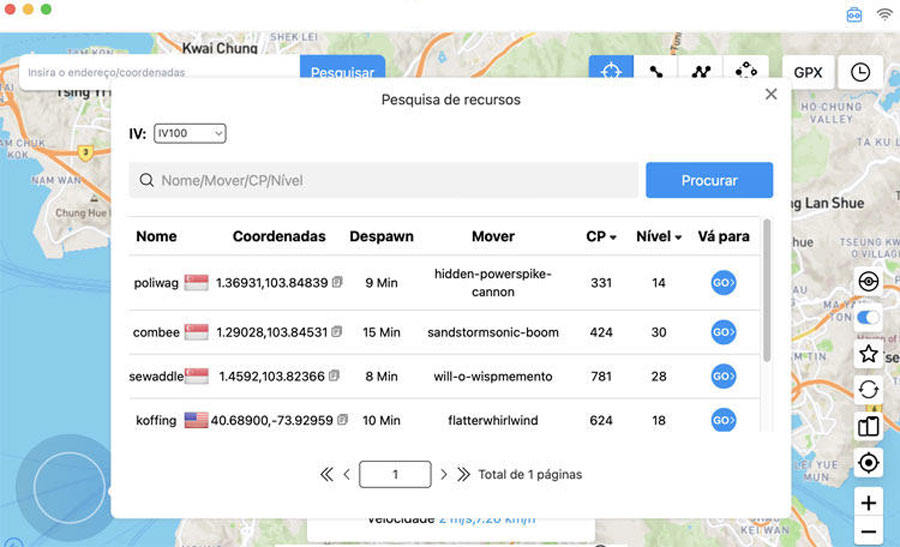Select the multi-spot route mode icon

[700, 72]
